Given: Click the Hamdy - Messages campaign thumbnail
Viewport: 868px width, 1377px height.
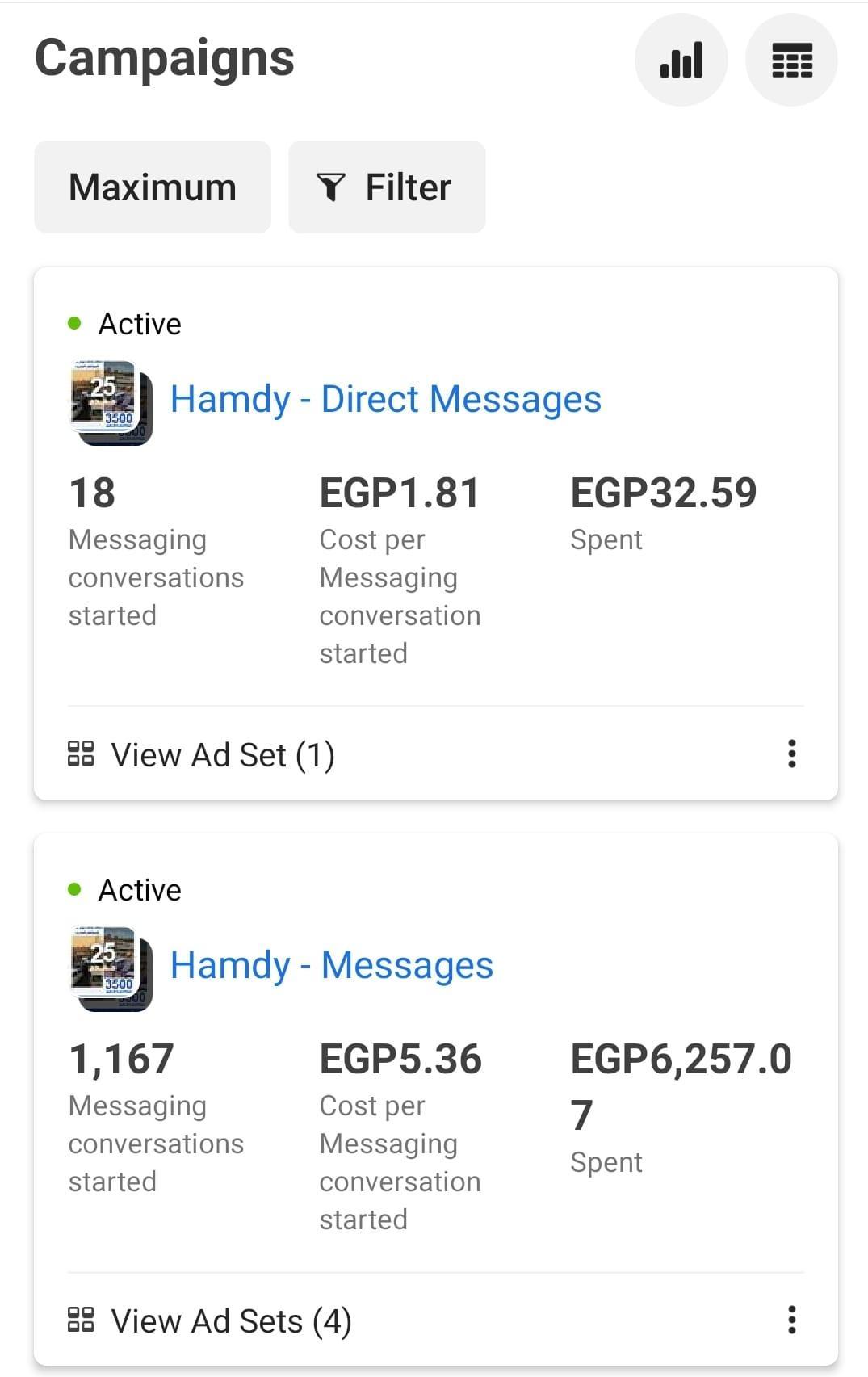Looking at the screenshot, I should click(x=111, y=968).
